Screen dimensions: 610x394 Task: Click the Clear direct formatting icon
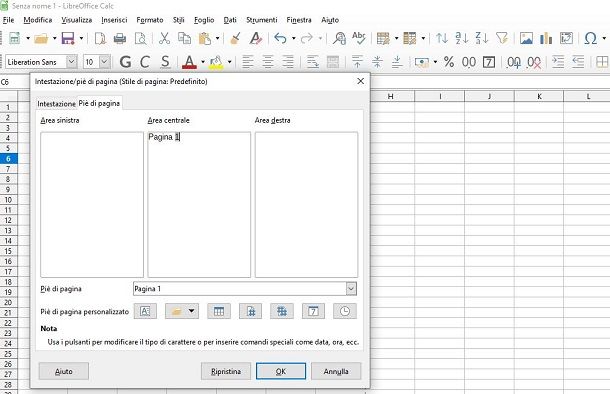[x=255, y=38]
